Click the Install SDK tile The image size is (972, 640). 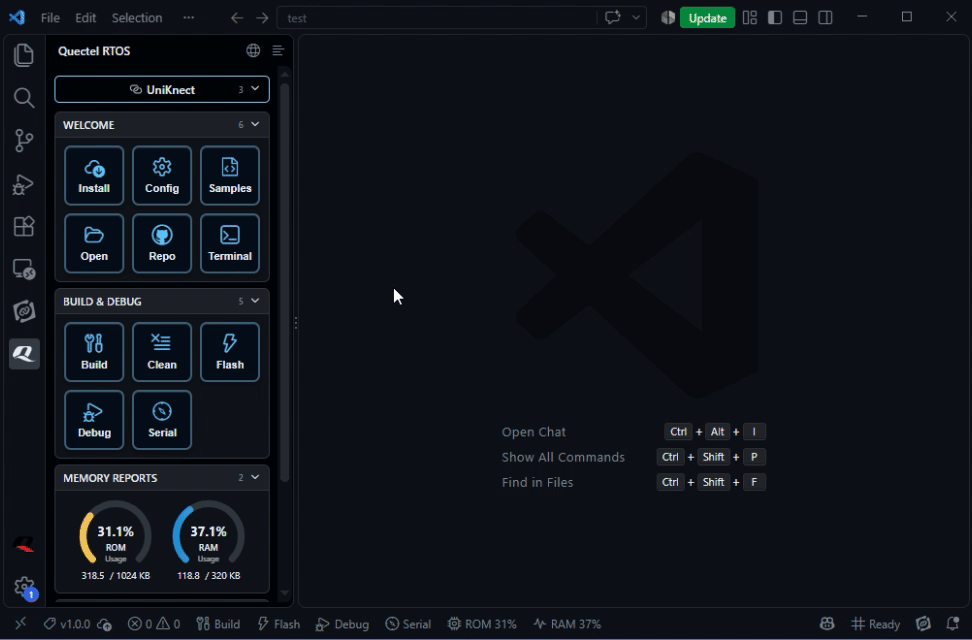click(94, 176)
